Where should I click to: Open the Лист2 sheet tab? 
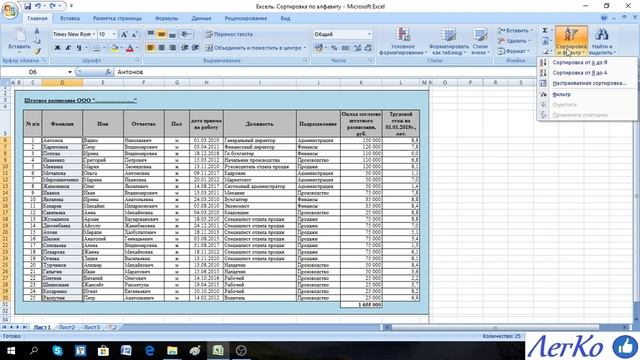click(67, 327)
